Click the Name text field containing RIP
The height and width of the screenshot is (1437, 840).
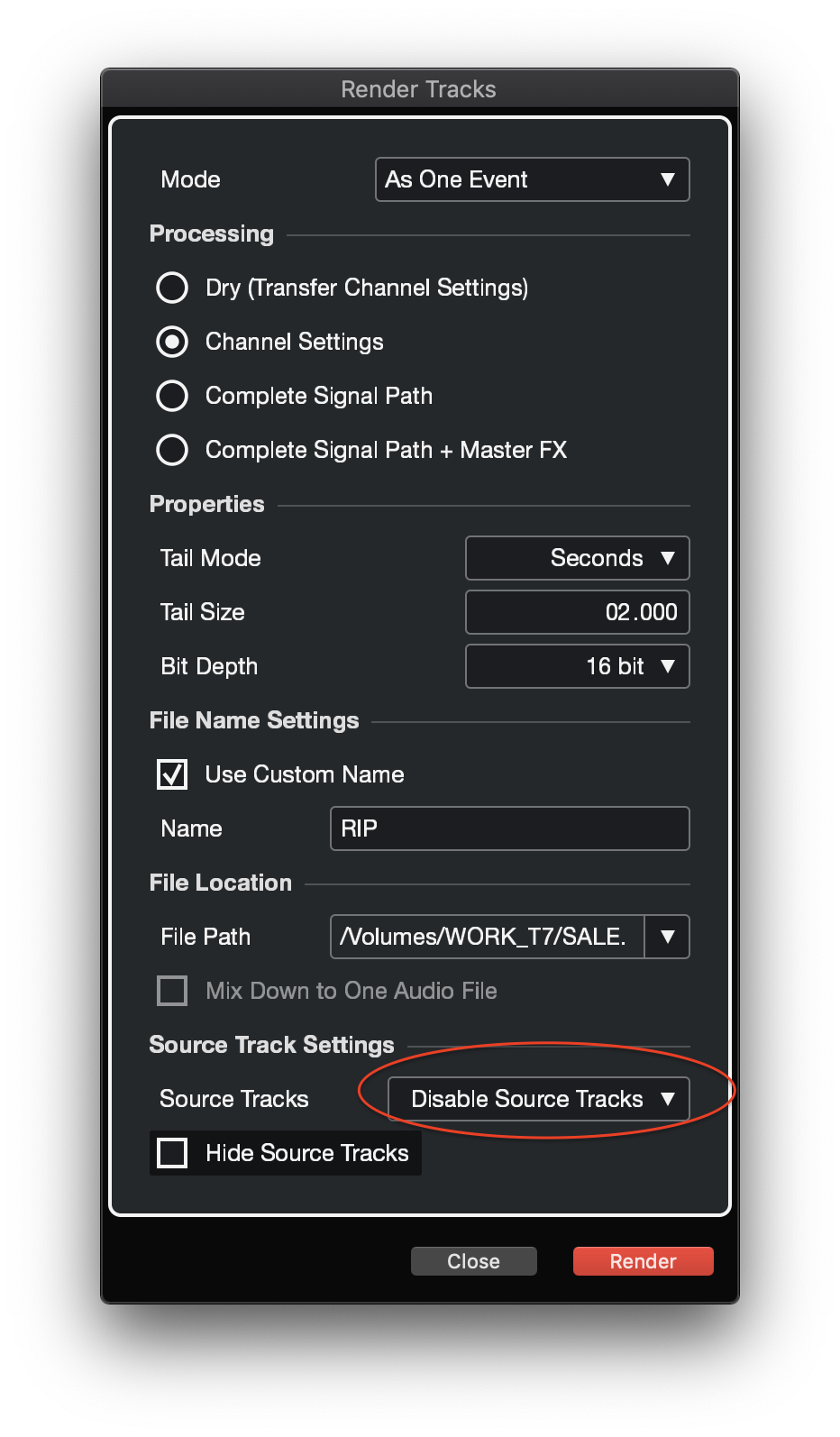coord(509,828)
